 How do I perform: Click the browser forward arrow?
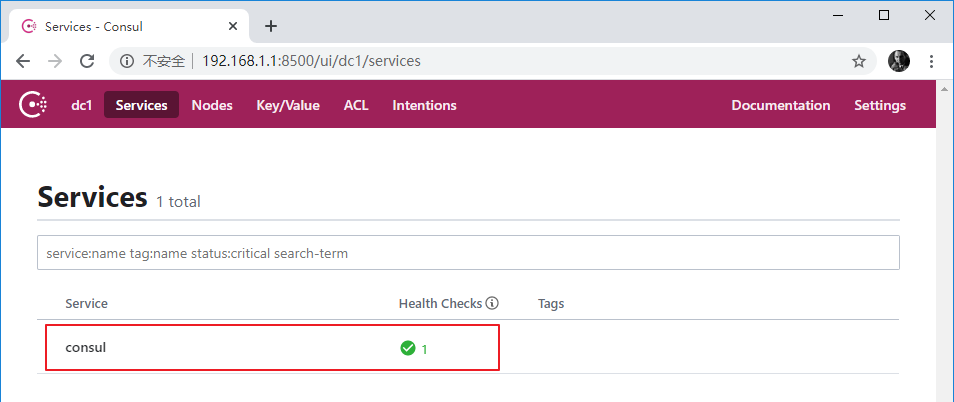click(x=55, y=61)
